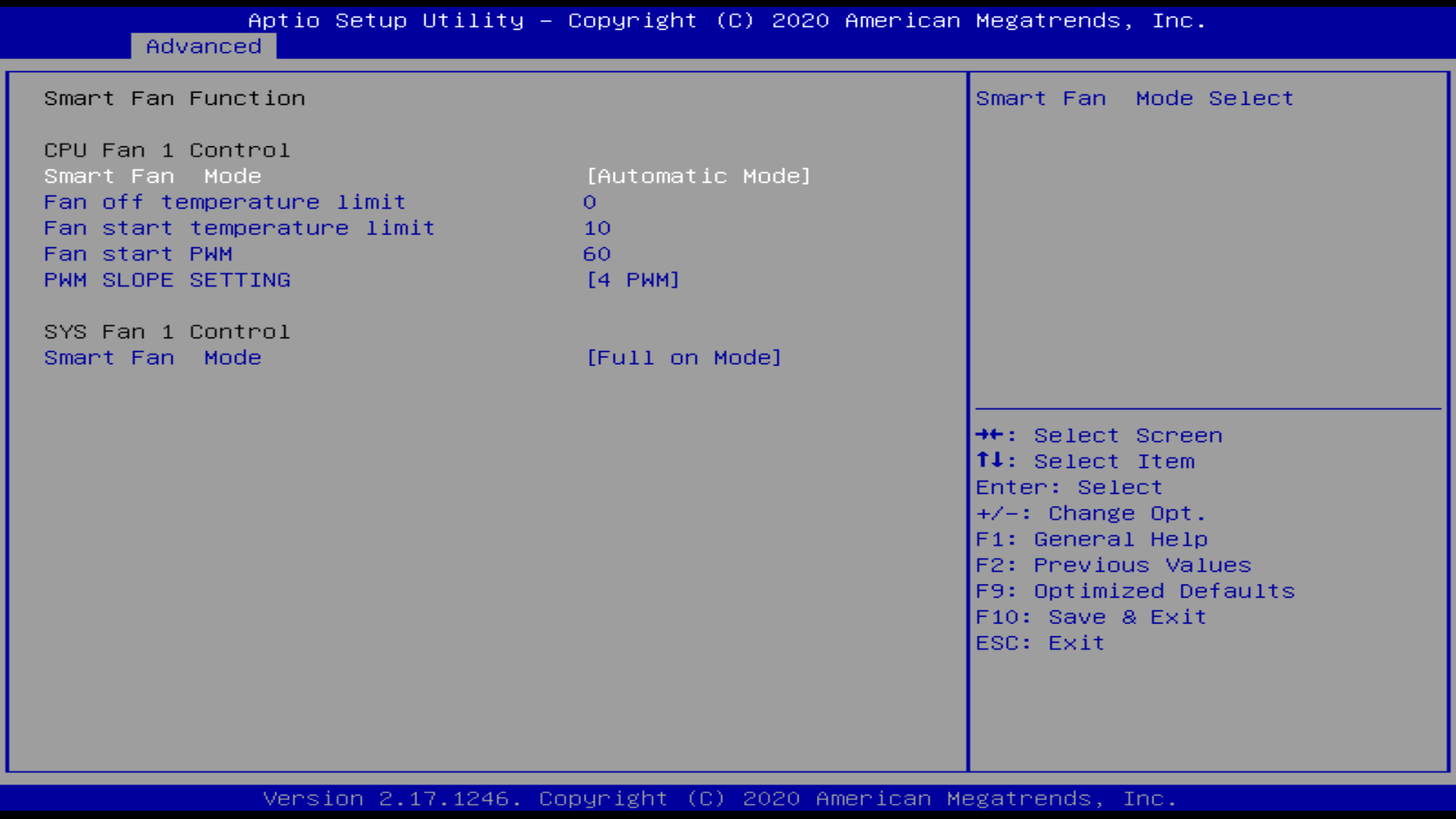Expand Smart Fan Function settings
Image resolution: width=1456 pixels, height=819 pixels.
coord(174,98)
